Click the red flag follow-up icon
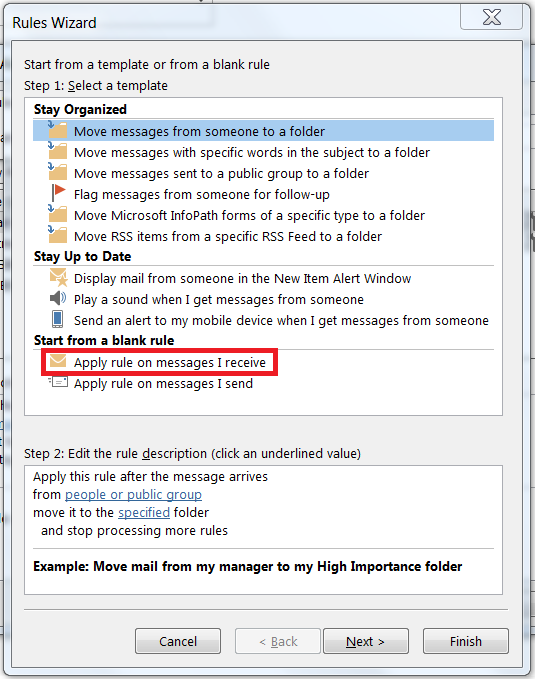The width and height of the screenshot is (535, 679). (58, 193)
